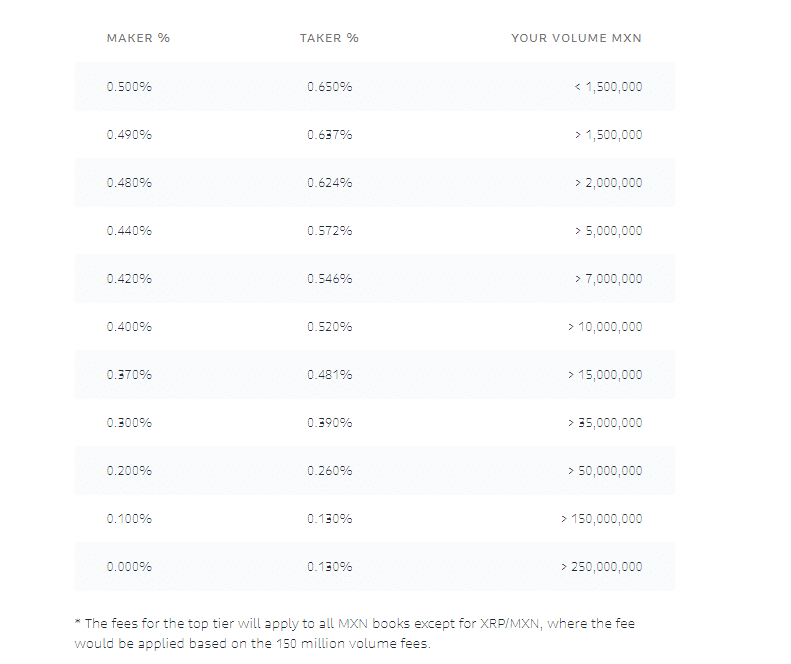Select the 0.400% maker fee cell
Screen dimensions: 791x664
(129, 327)
